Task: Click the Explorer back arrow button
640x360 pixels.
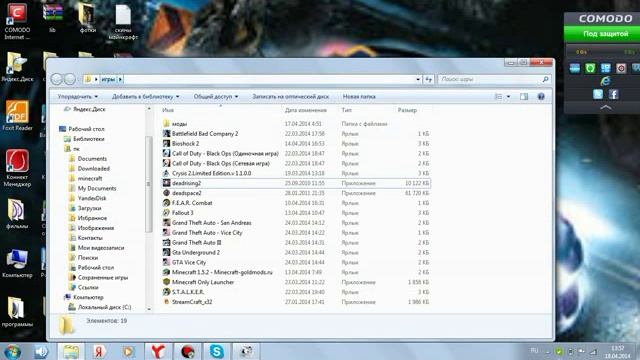Action: click(57, 79)
